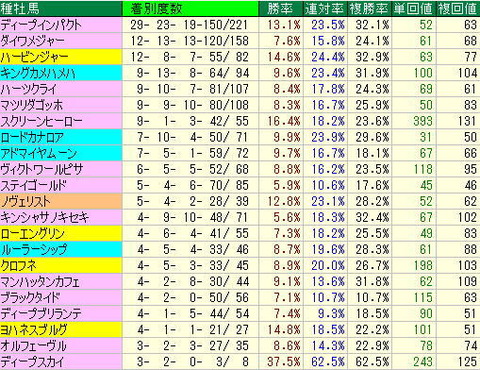Click ローエングリン 複回値 value 83
The image size is (480, 370).
pyautogui.click(x=470, y=233)
